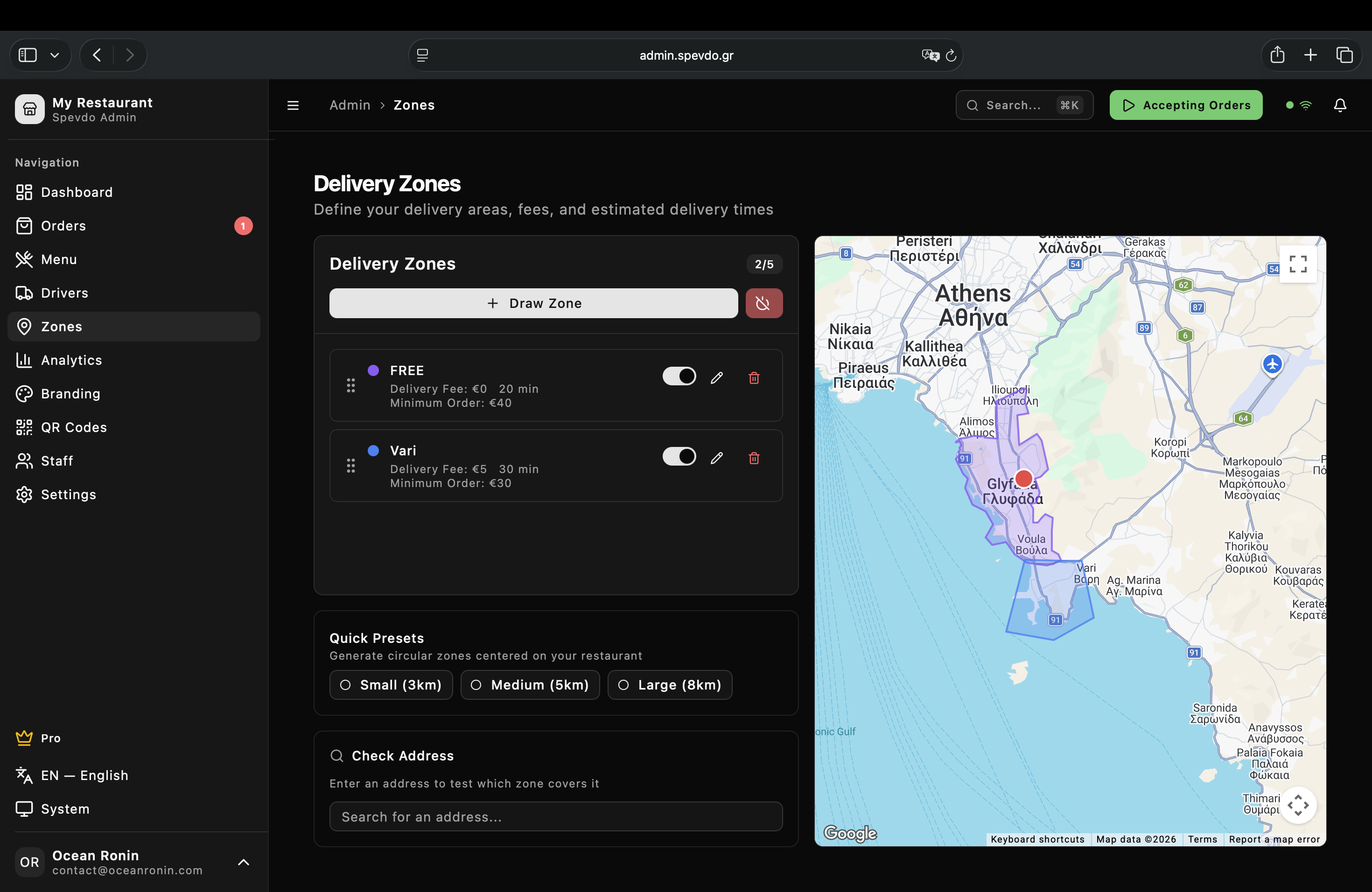Open the sidebar workspace dropdown
Image resolution: width=1372 pixels, height=892 pixels.
coord(55,55)
